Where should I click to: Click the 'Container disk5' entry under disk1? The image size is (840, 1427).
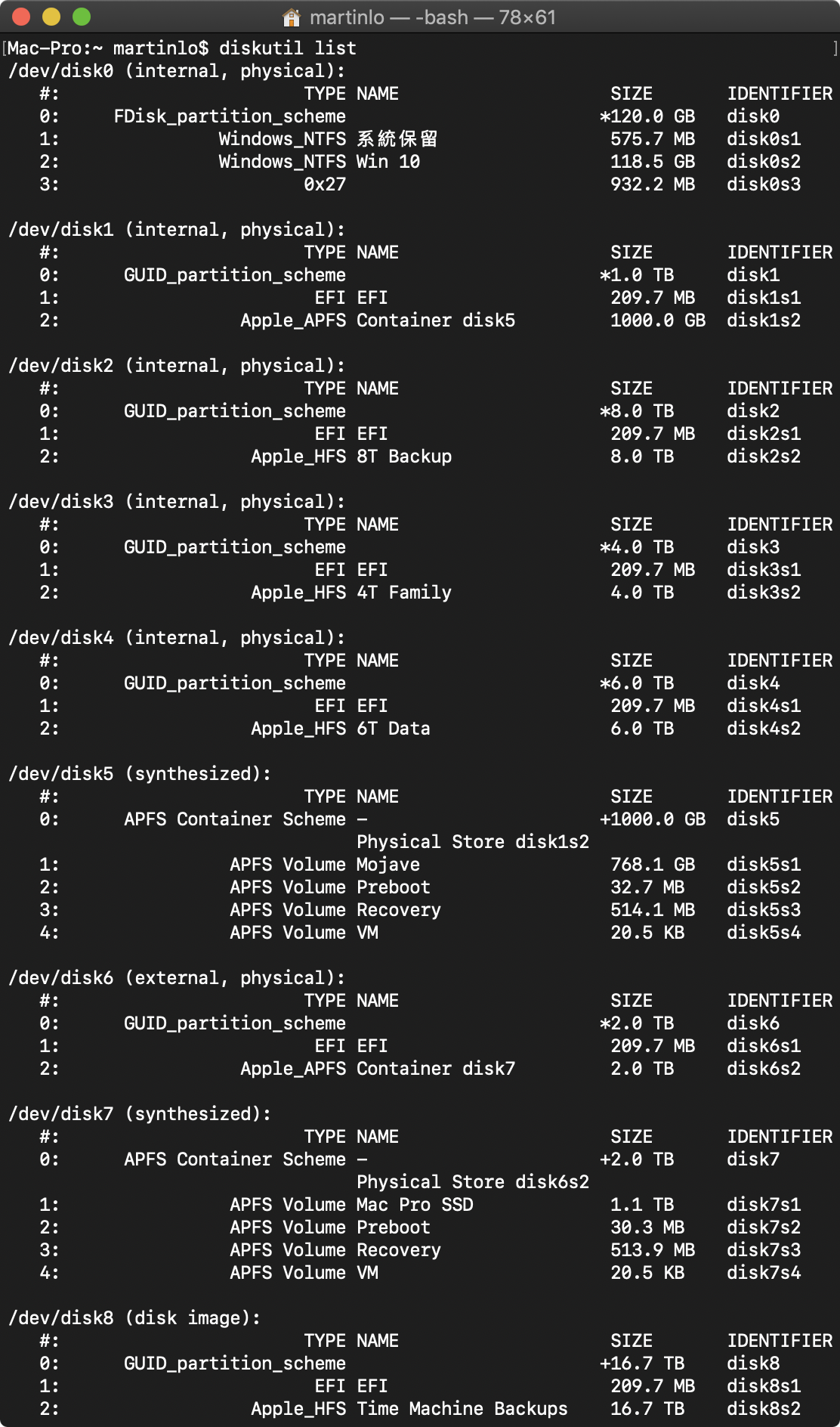[436, 320]
